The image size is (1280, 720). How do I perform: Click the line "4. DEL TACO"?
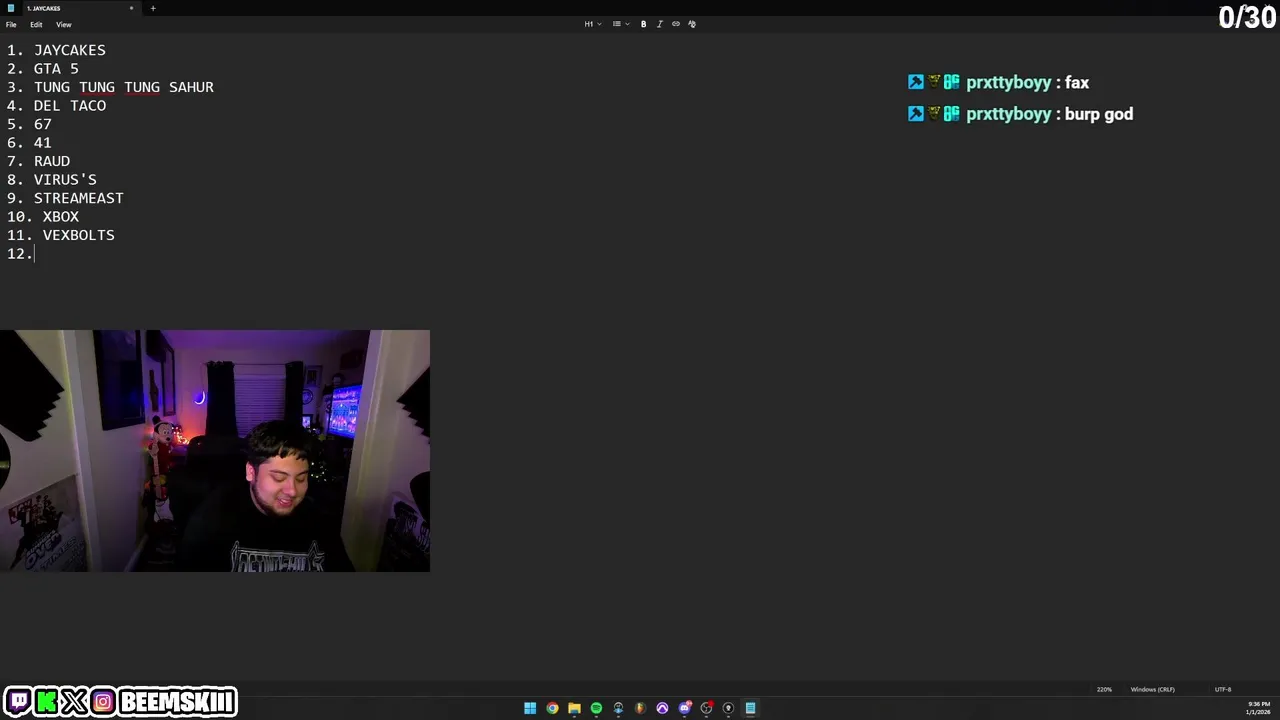(56, 106)
